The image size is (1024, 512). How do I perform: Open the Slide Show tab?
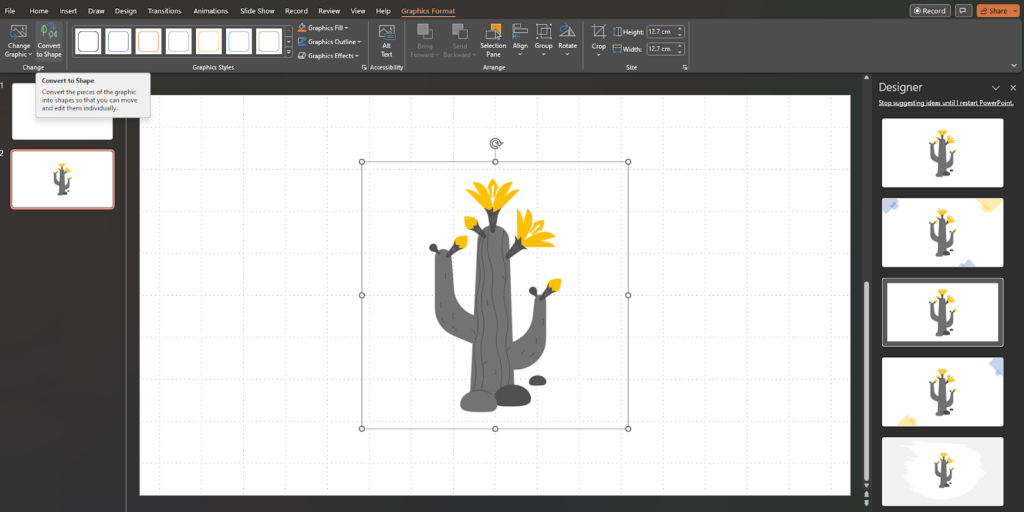(258, 11)
